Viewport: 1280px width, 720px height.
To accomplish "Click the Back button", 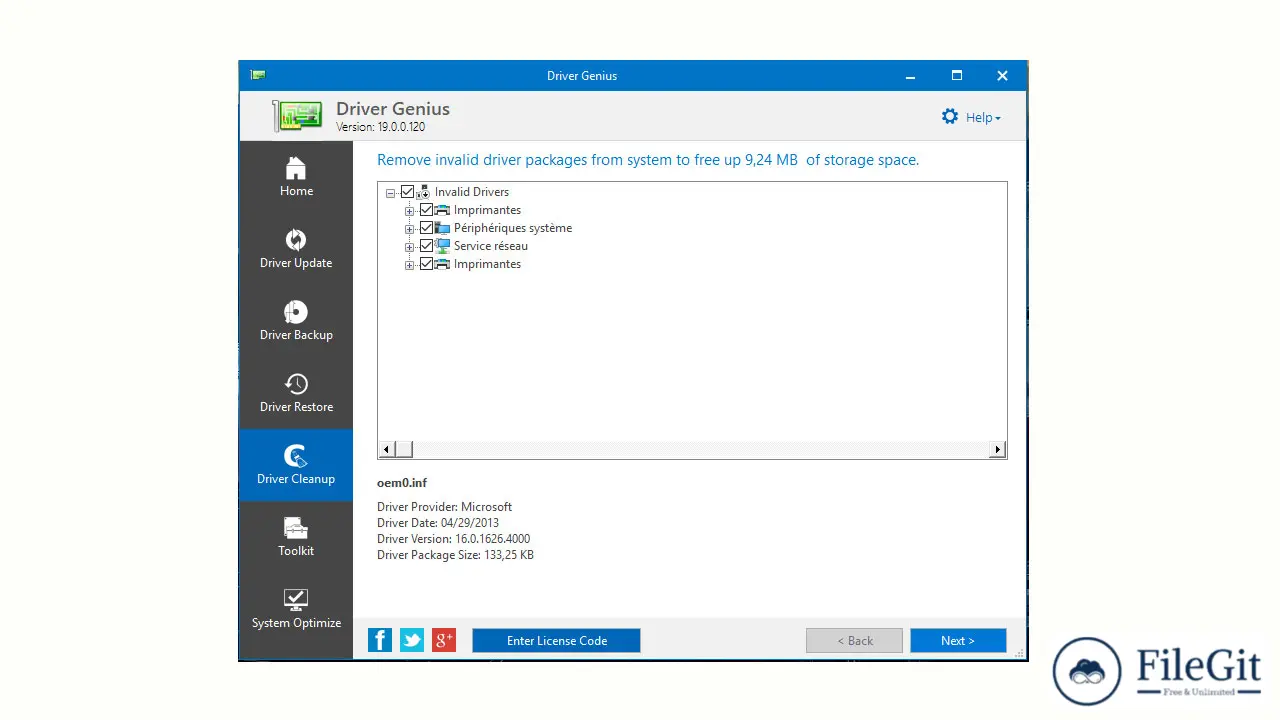I will coord(854,641).
